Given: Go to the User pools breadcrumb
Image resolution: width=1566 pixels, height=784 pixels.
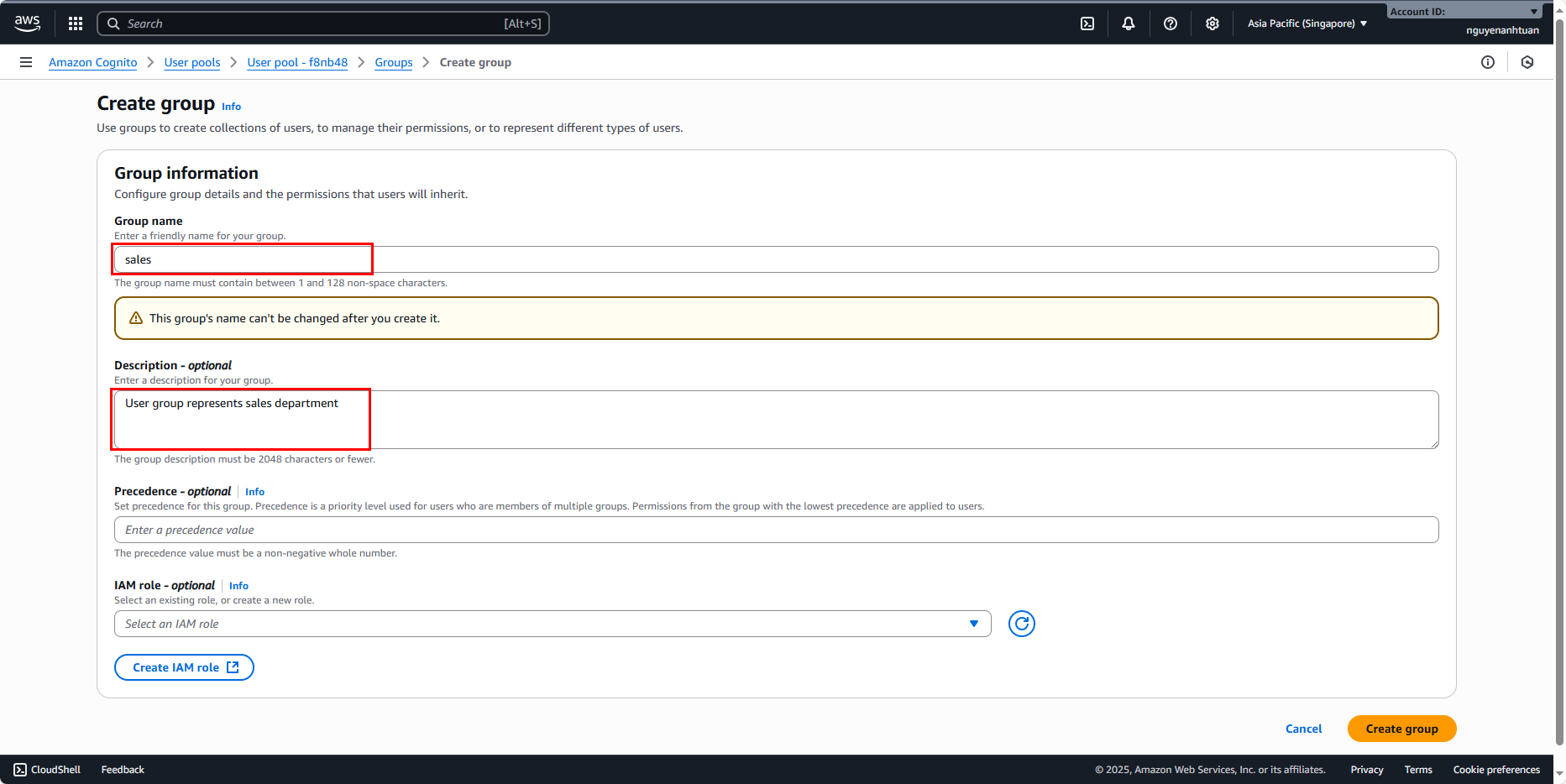Looking at the screenshot, I should 192,62.
